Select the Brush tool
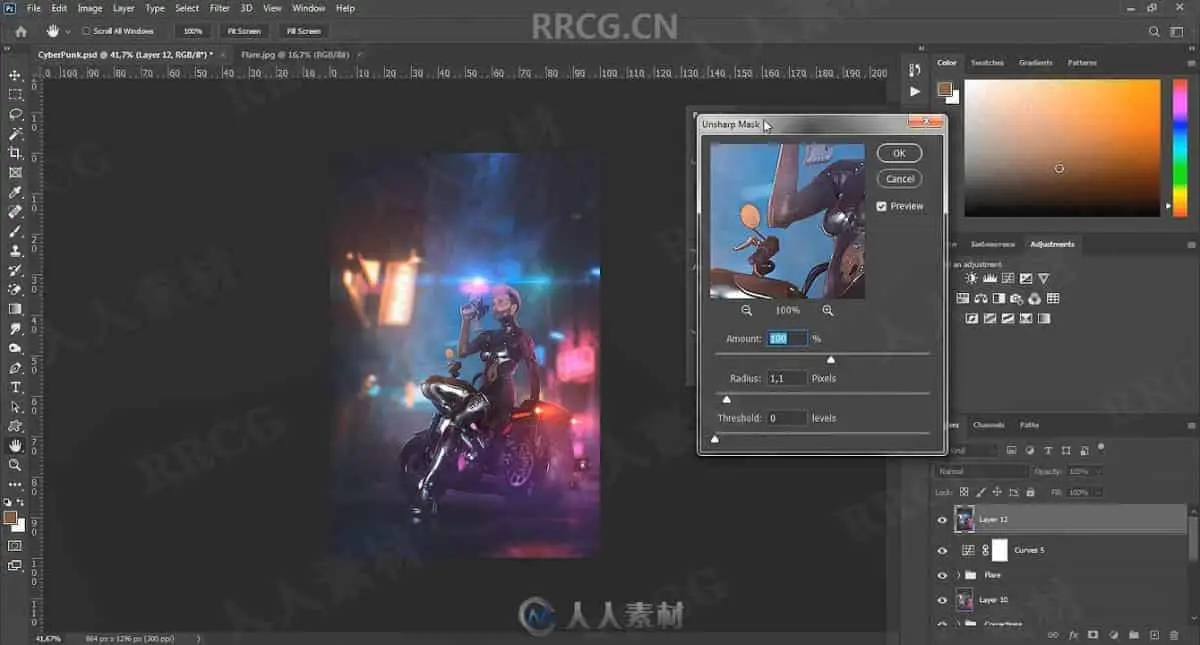This screenshot has width=1200, height=645. 15,231
